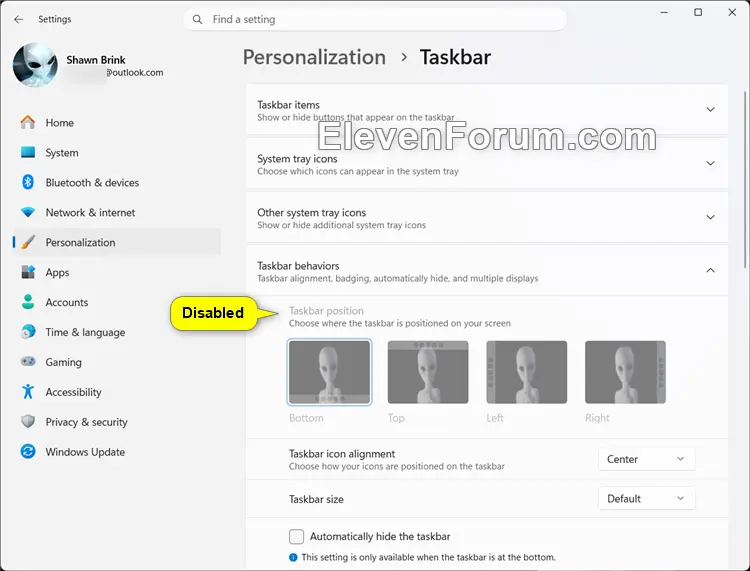This screenshot has width=750, height=571.
Task: Select Apps in the sidebar
Action: coord(117,272)
